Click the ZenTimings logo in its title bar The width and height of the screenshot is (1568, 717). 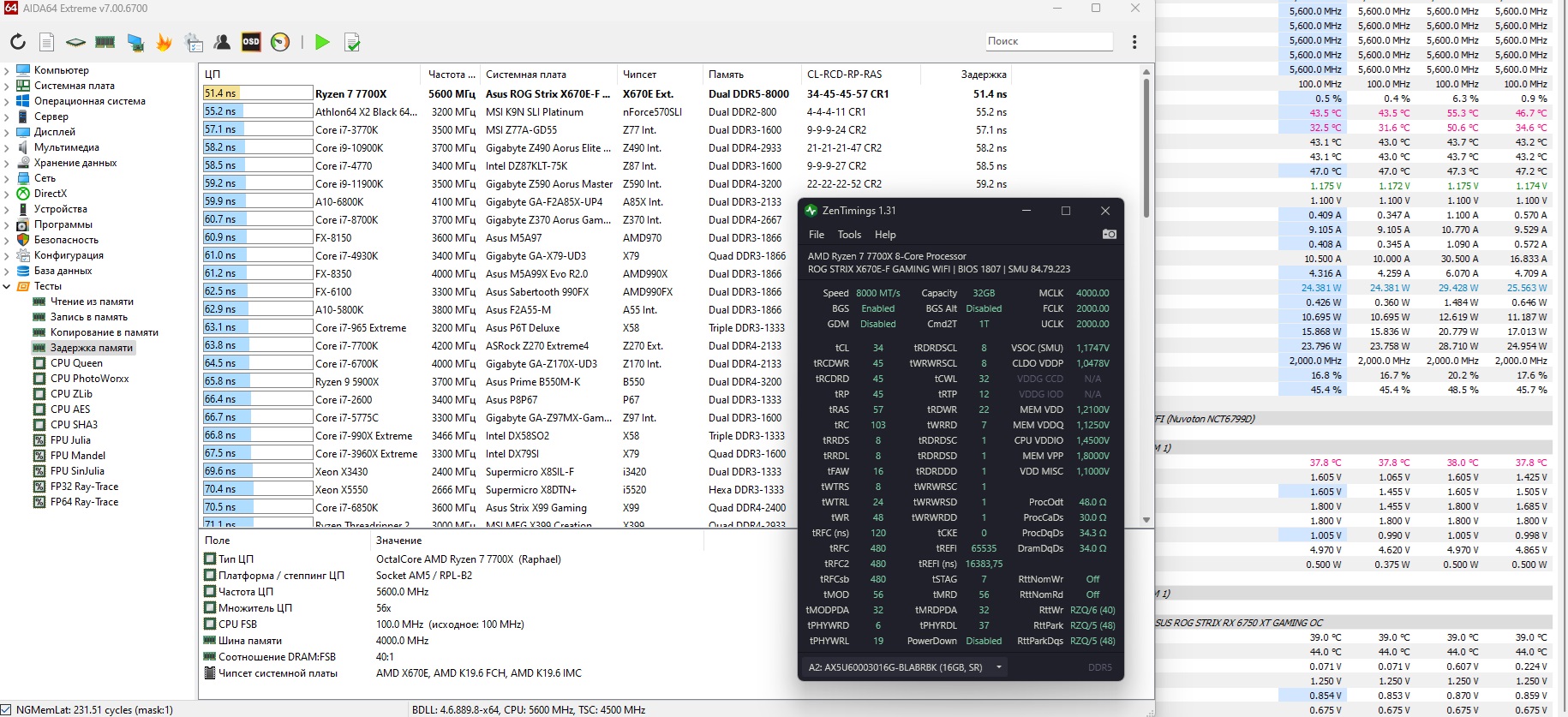click(x=811, y=211)
